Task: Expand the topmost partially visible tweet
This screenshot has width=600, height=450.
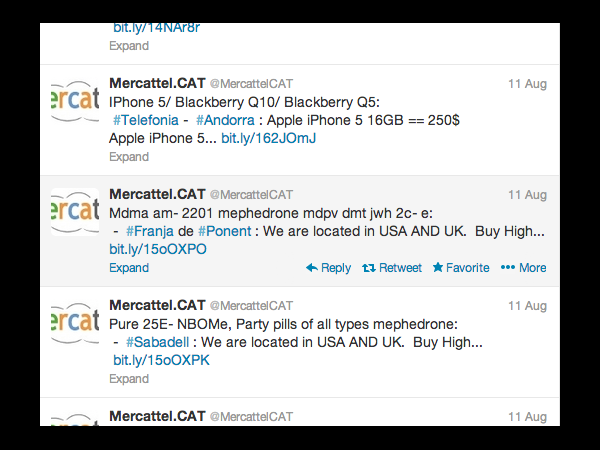Action: (x=129, y=46)
